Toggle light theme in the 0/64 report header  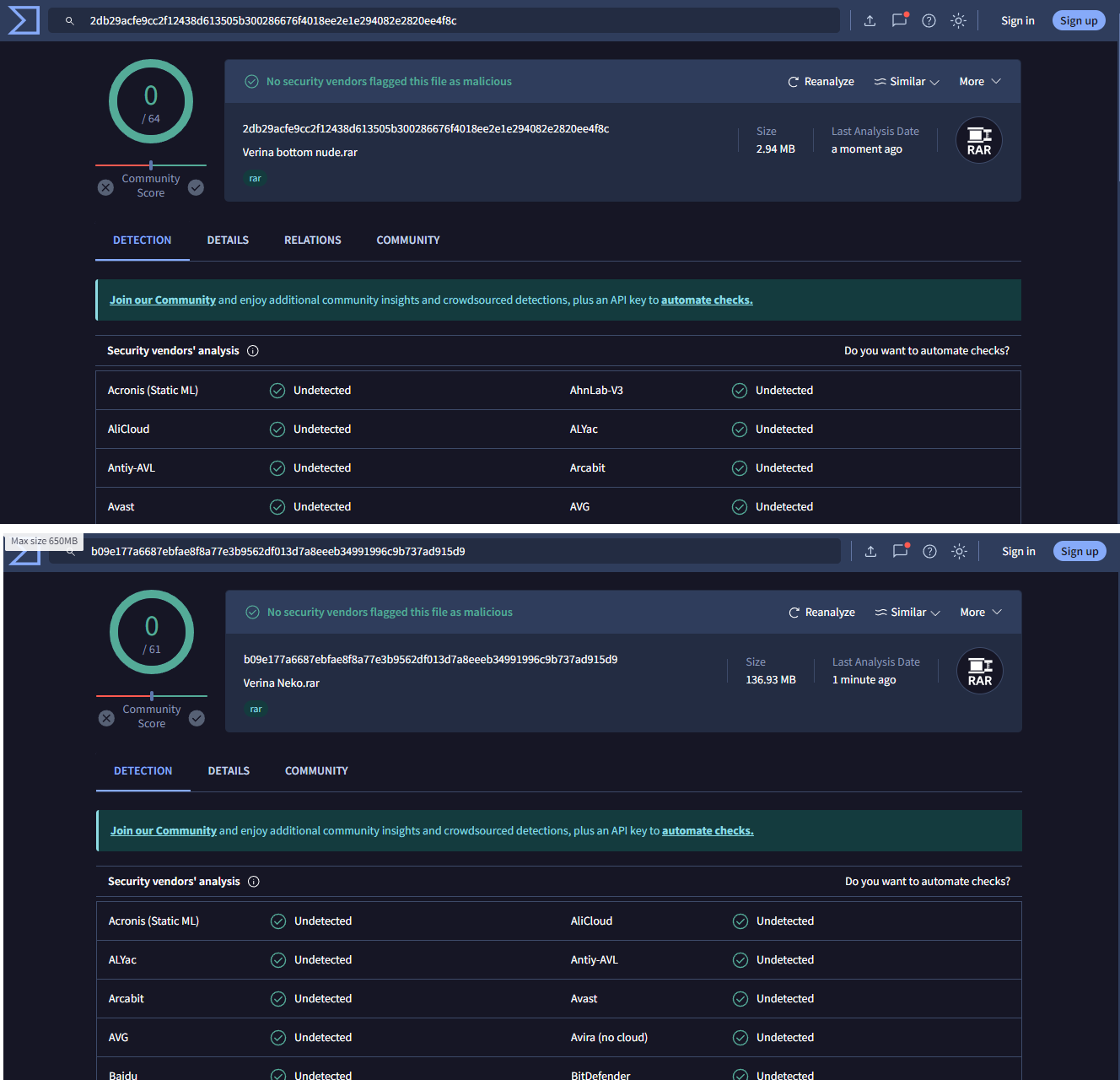(958, 21)
